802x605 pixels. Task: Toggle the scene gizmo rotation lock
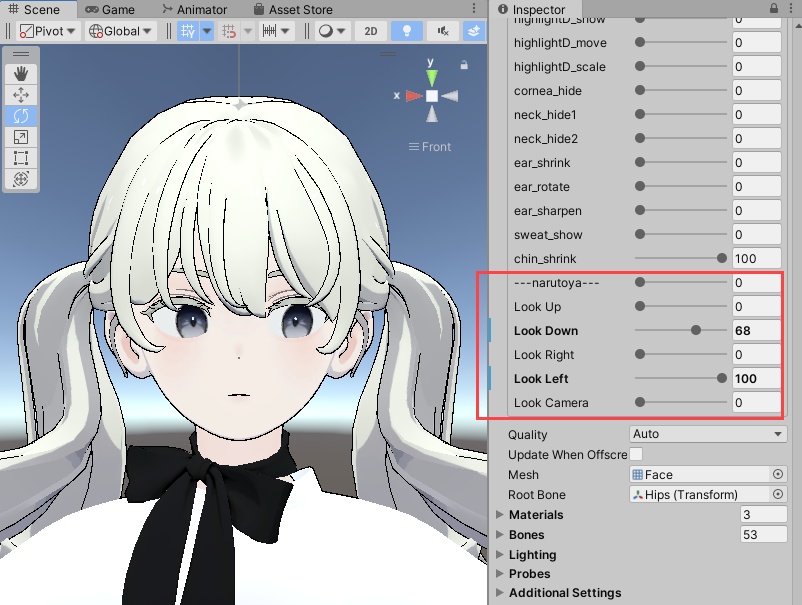pos(464,65)
